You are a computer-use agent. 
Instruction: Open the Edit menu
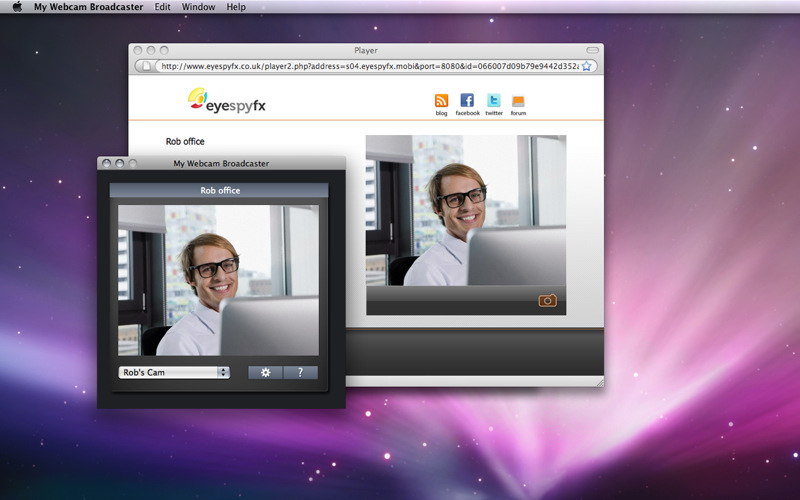(162, 7)
